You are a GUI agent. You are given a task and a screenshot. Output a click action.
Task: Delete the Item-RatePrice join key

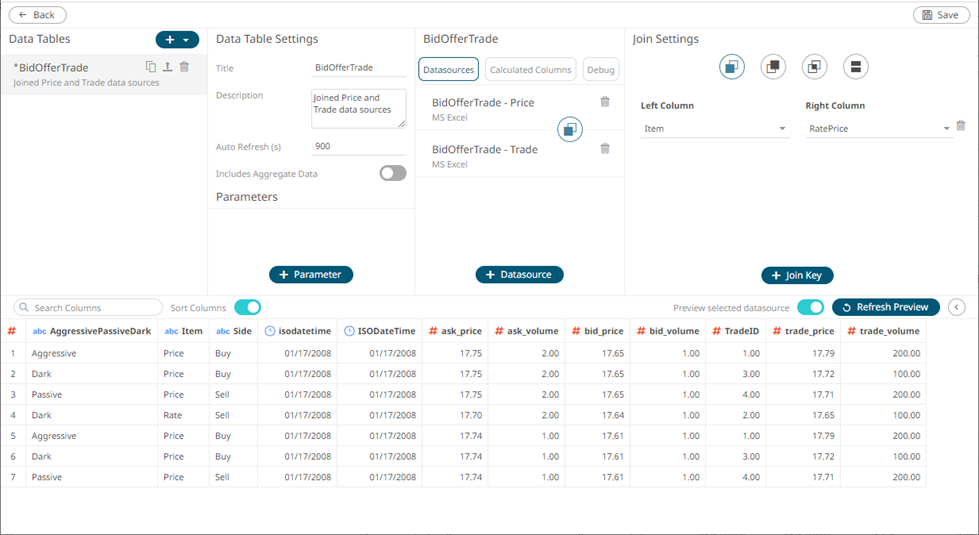960,126
